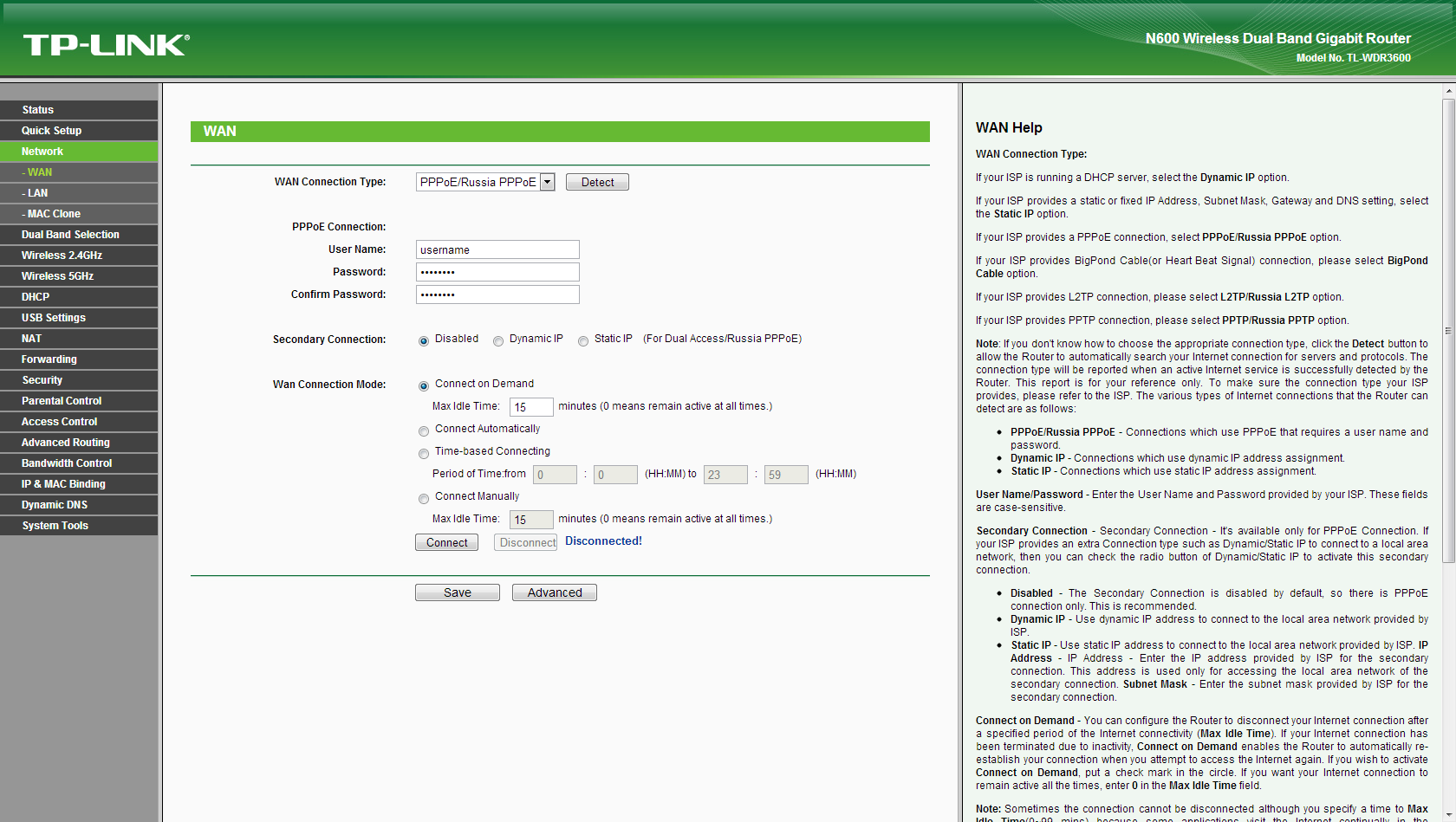Click the period start hour field
The height and width of the screenshot is (822, 1456).
[555, 475]
